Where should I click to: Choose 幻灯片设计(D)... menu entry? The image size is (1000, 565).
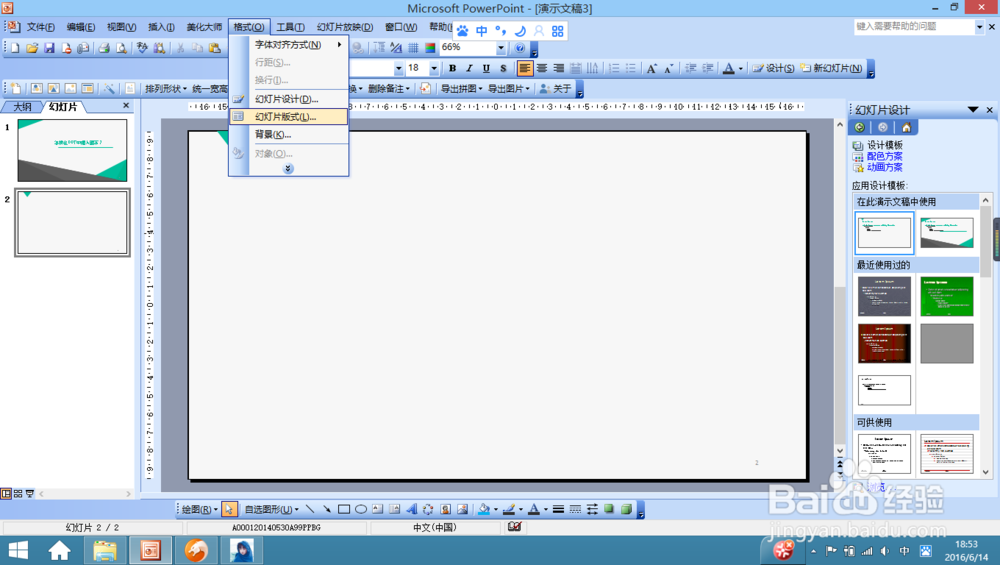(x=288, y=99)
